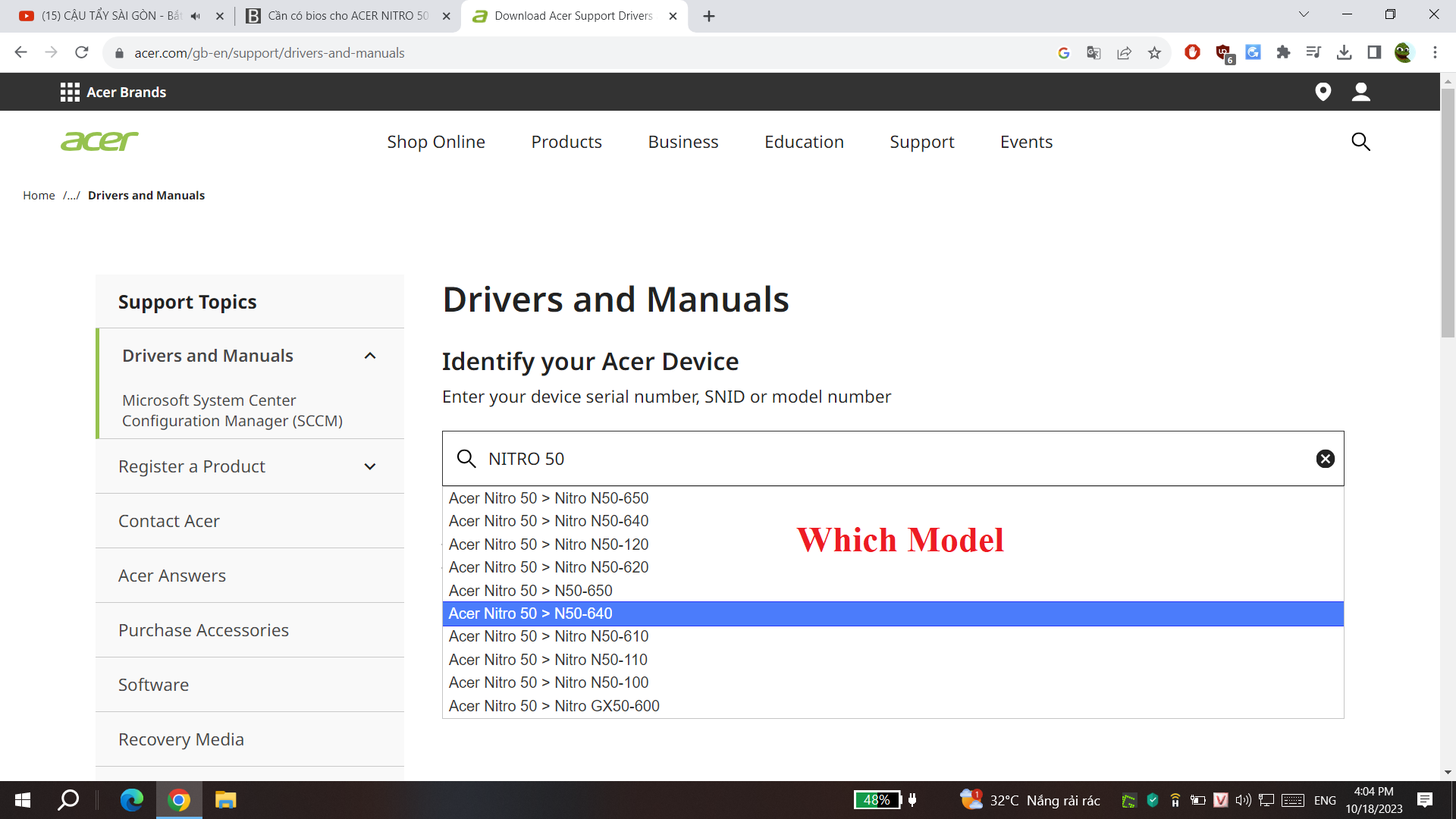
Task: Open Contact Acer topic
Action: pos(169,521)
